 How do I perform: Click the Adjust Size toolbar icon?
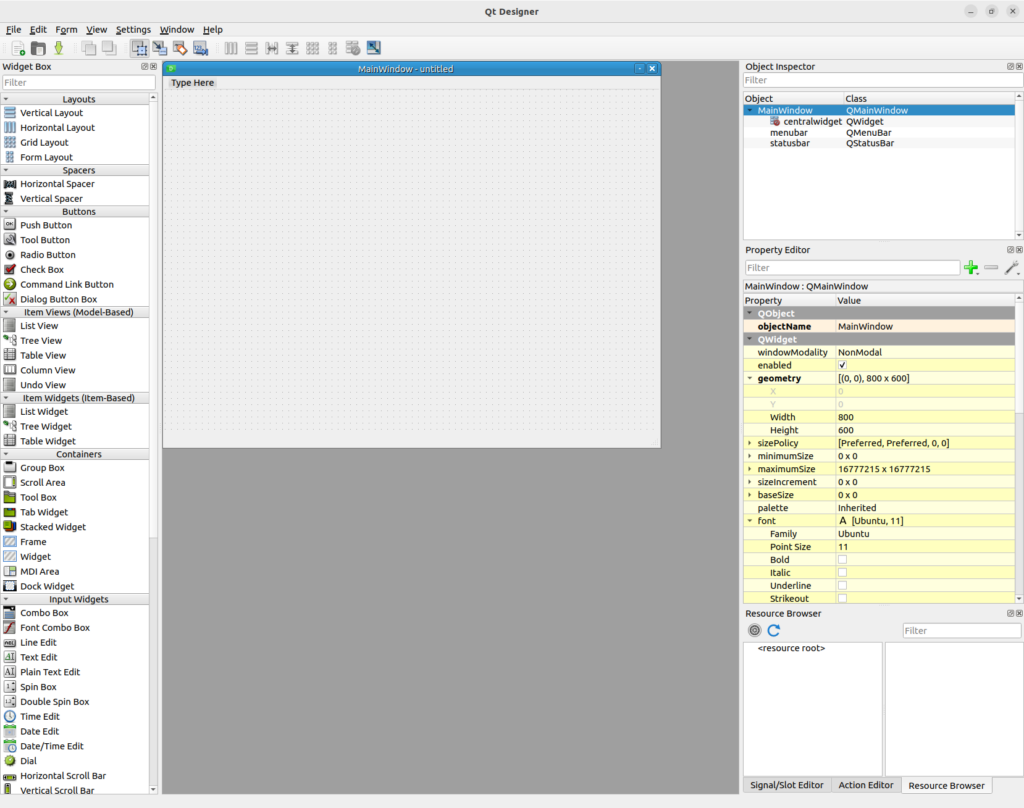click(x=374, y=48)
